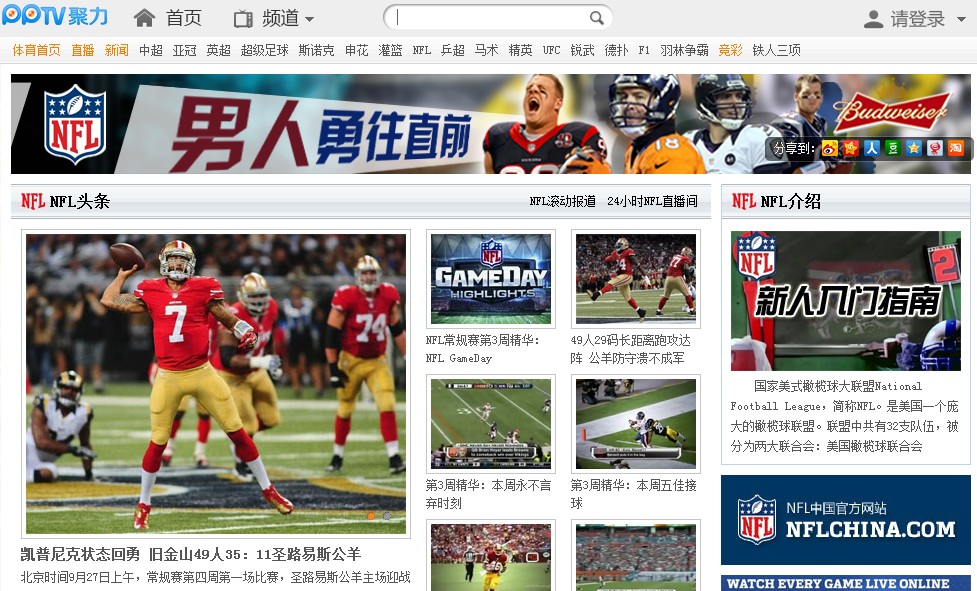Image resolution: width=977 pixels, height=591 pixels.
Task: Open the 本周五佳接球 video thumbnail
Action: (x=636, y=423)
